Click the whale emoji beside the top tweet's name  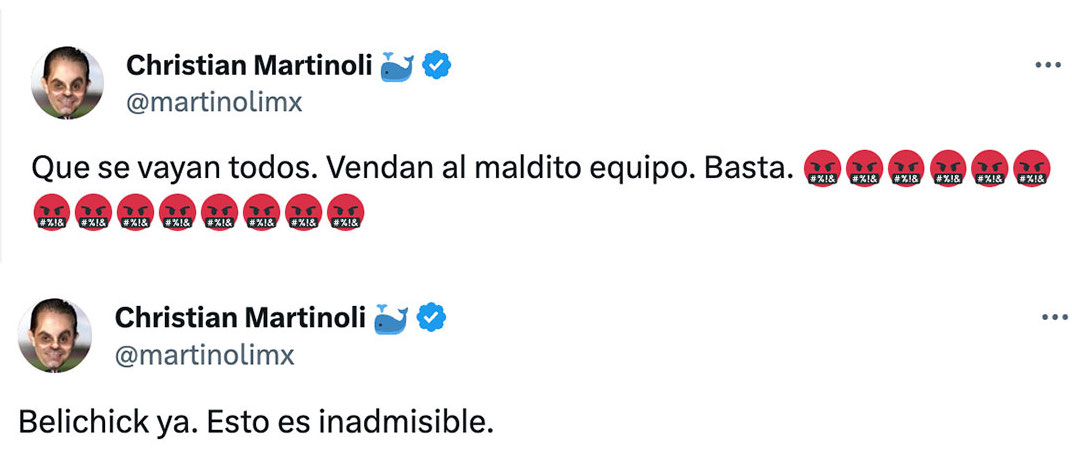(x=397, y=67)
